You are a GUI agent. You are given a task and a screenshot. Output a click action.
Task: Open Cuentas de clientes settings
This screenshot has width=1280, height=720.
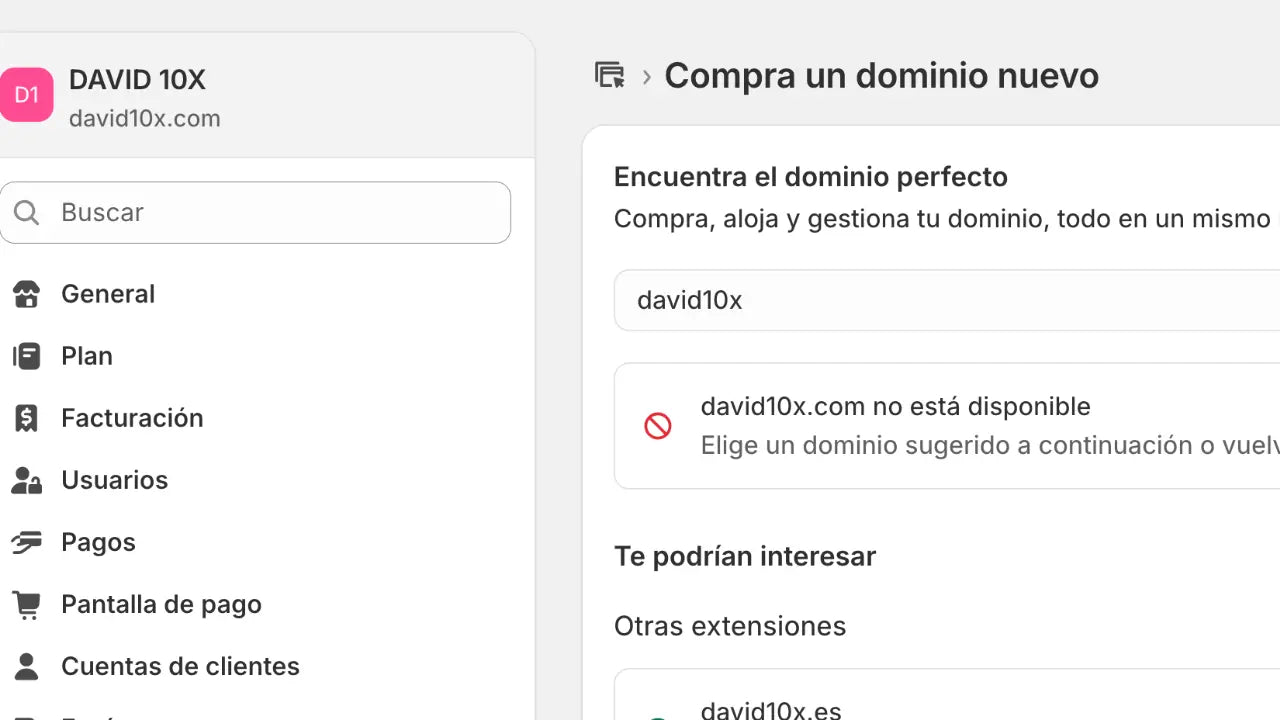pos(181,666)
